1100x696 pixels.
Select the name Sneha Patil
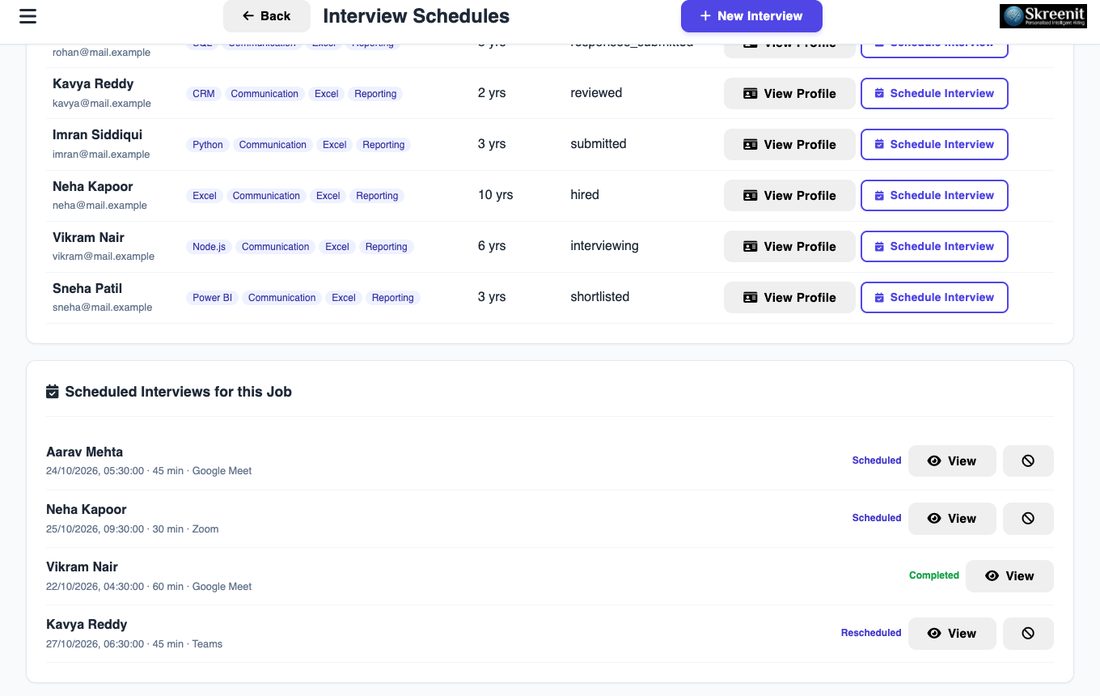[87, 288]
